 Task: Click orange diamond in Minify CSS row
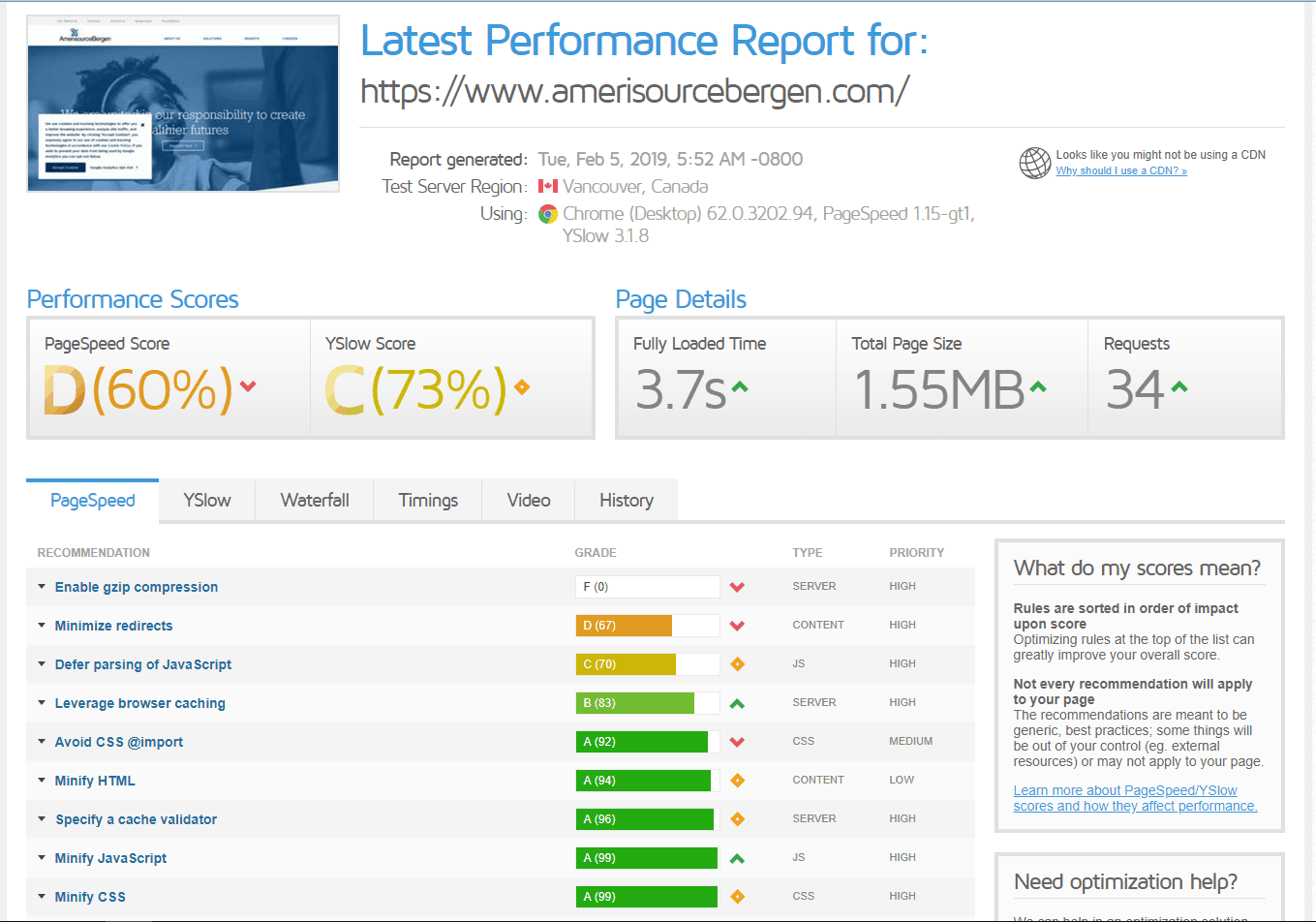[x=737, y=897]
